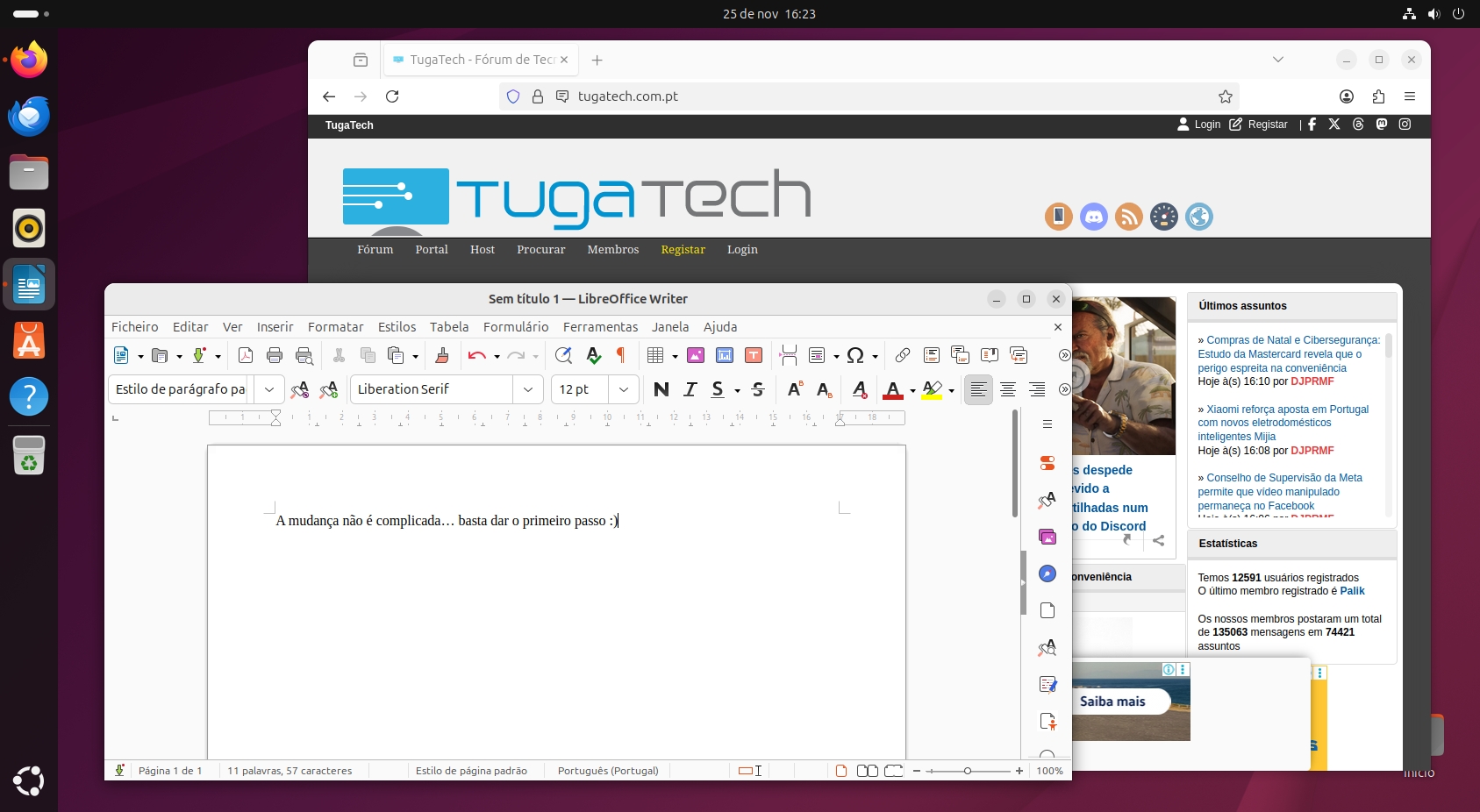Expand the highlighting color dropdown
The height and width of the screenshot is (812, 1480).
pos(950,389)
